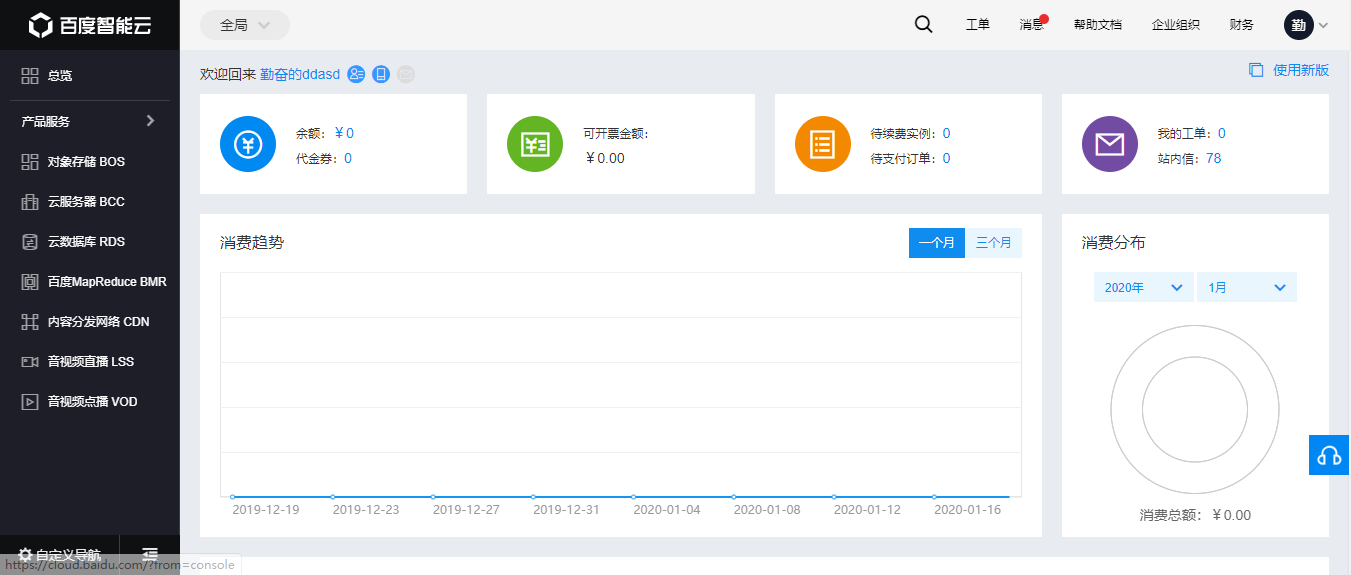Click the Baidu AI Cloud logo
Viewport: 1351px width, 575px height.
[x=89, y=25]
